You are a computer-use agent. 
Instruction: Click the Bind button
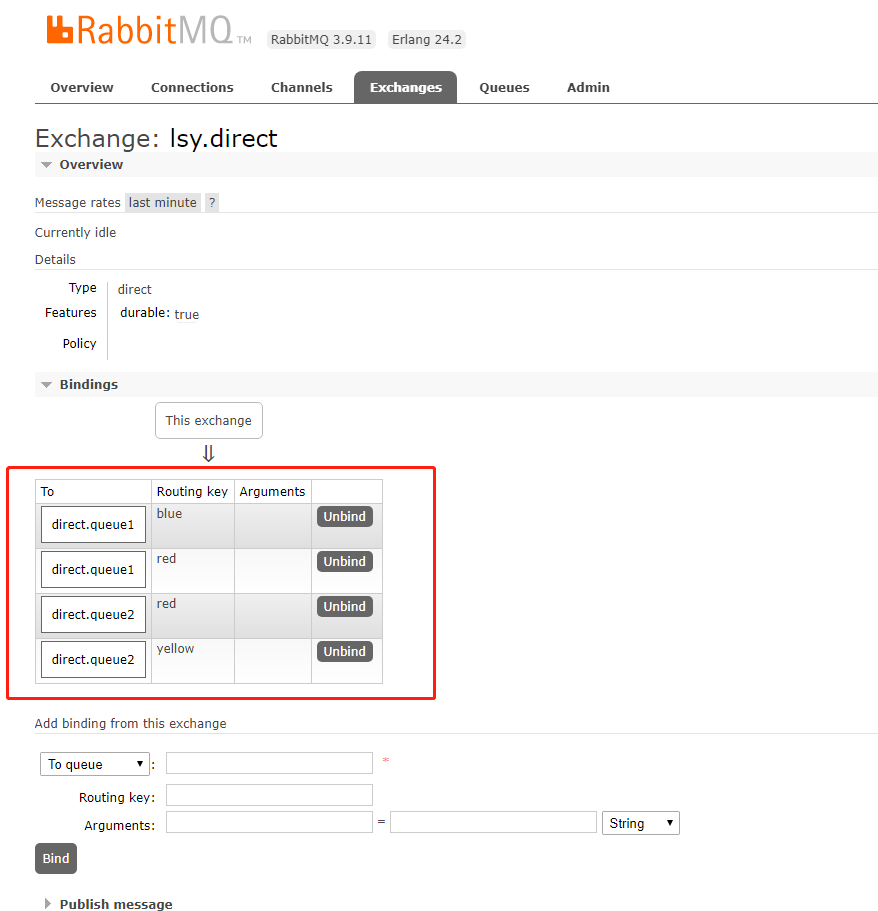tap(56, 858)
